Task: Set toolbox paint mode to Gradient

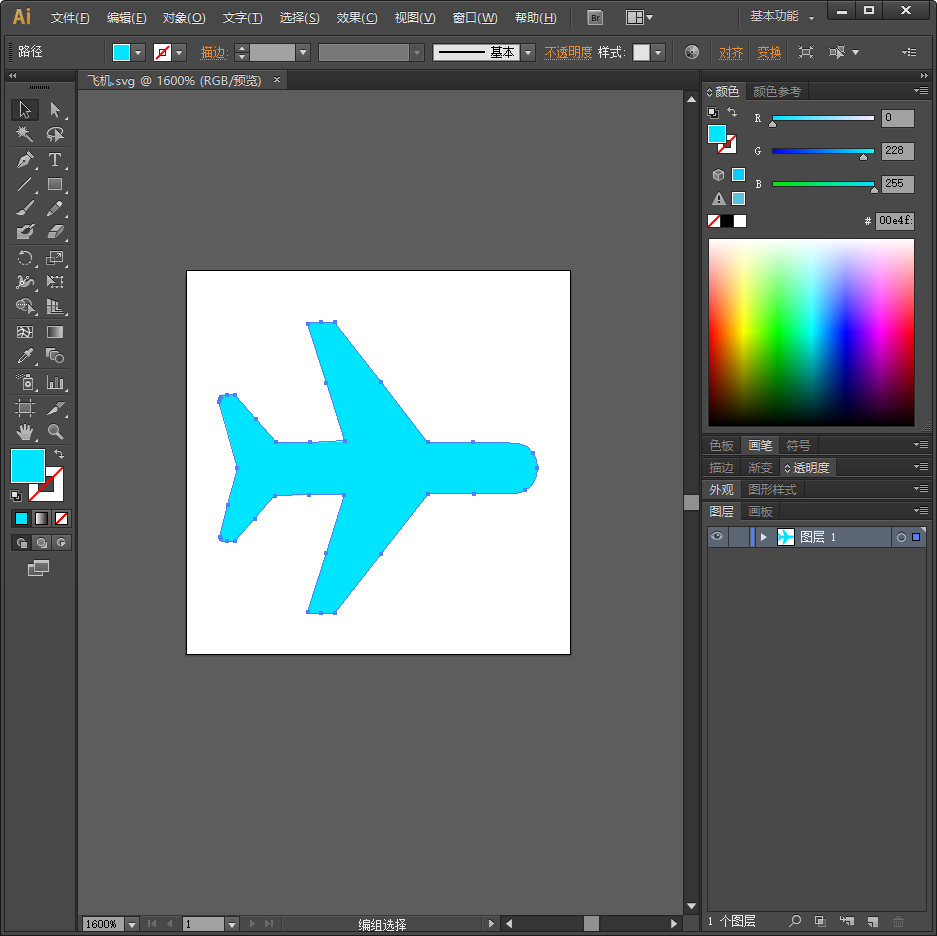Action: tap(41, 519)
